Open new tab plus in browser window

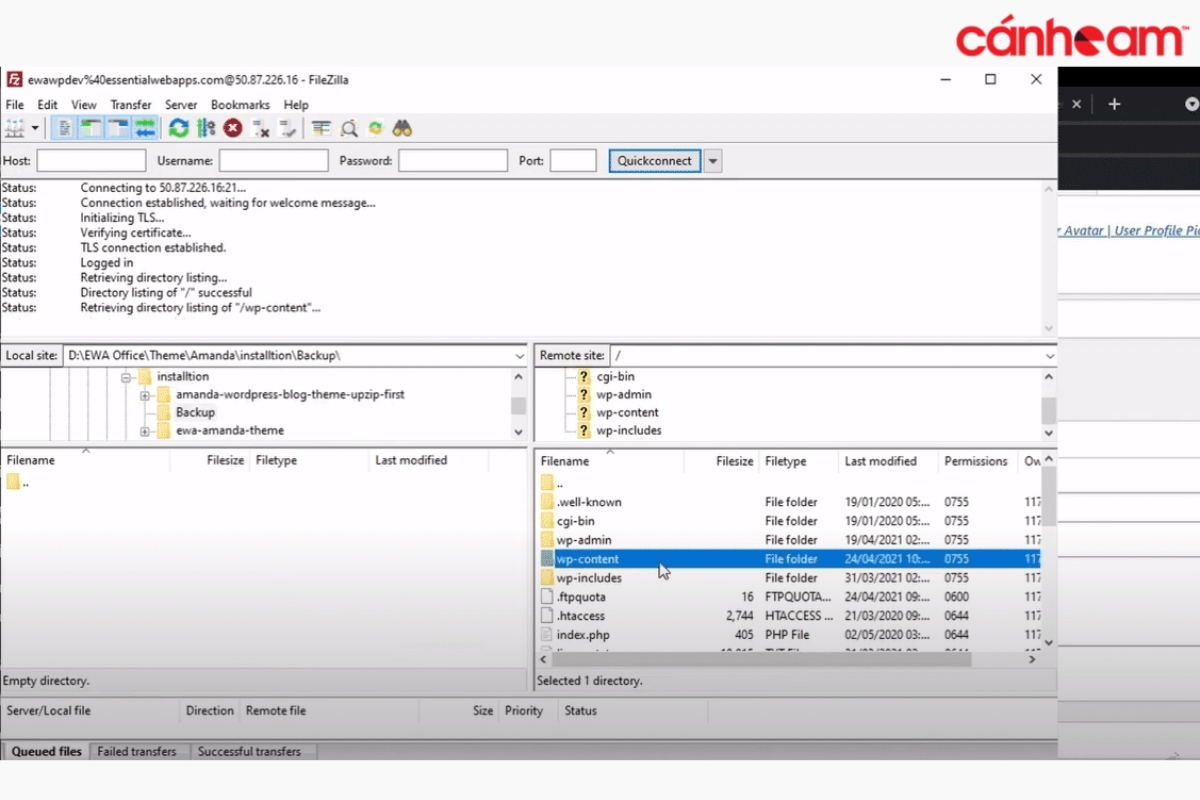[1114, 104]
